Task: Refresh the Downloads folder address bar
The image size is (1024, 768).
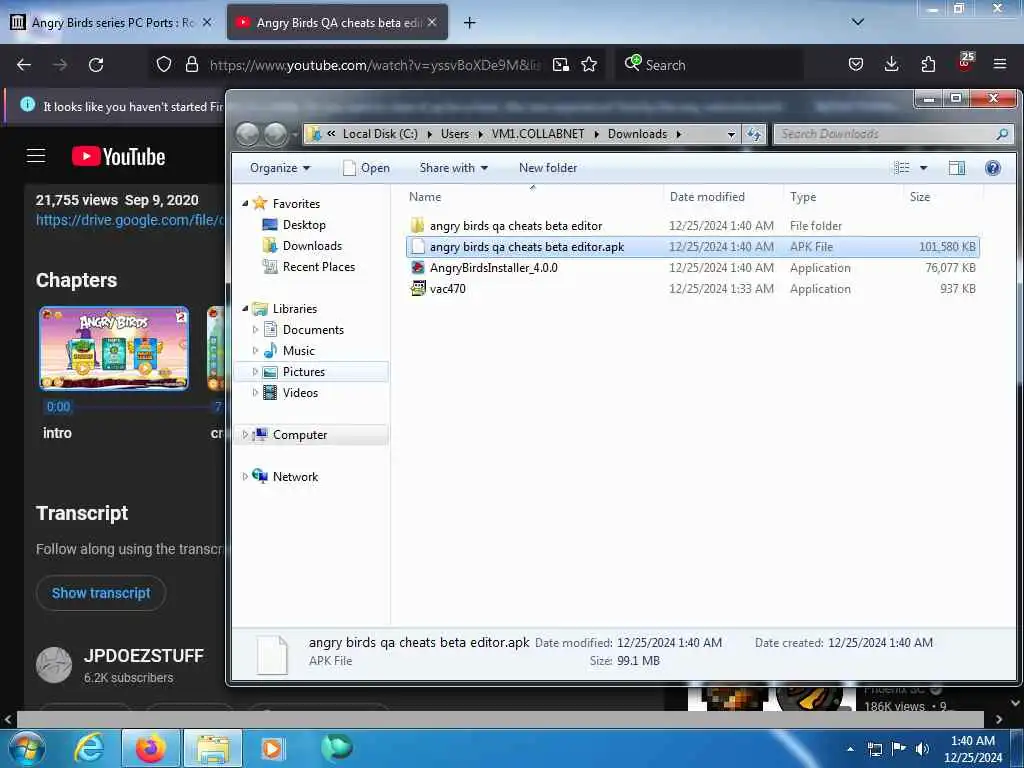Action: 754,134
